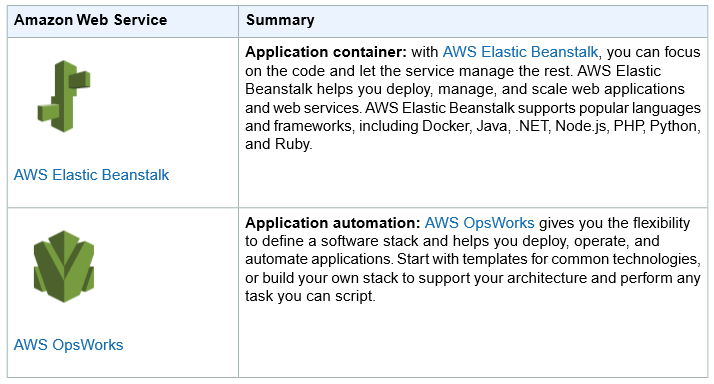
Task: Click the bold Application automation label
Action: [332, 223]
